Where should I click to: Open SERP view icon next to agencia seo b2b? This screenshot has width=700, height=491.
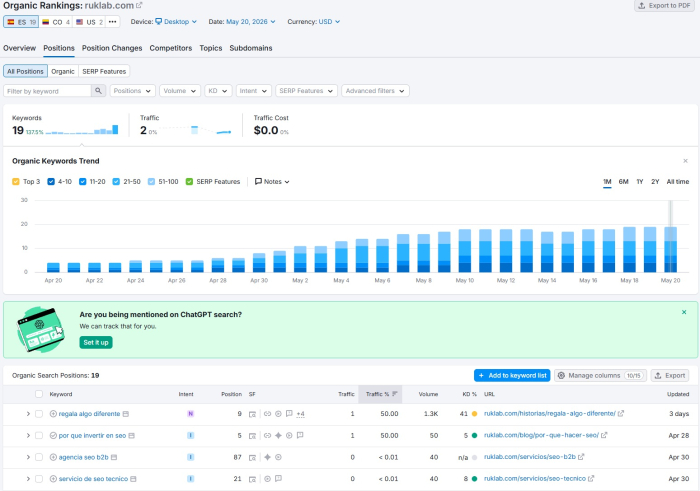[x=114, y=457]
